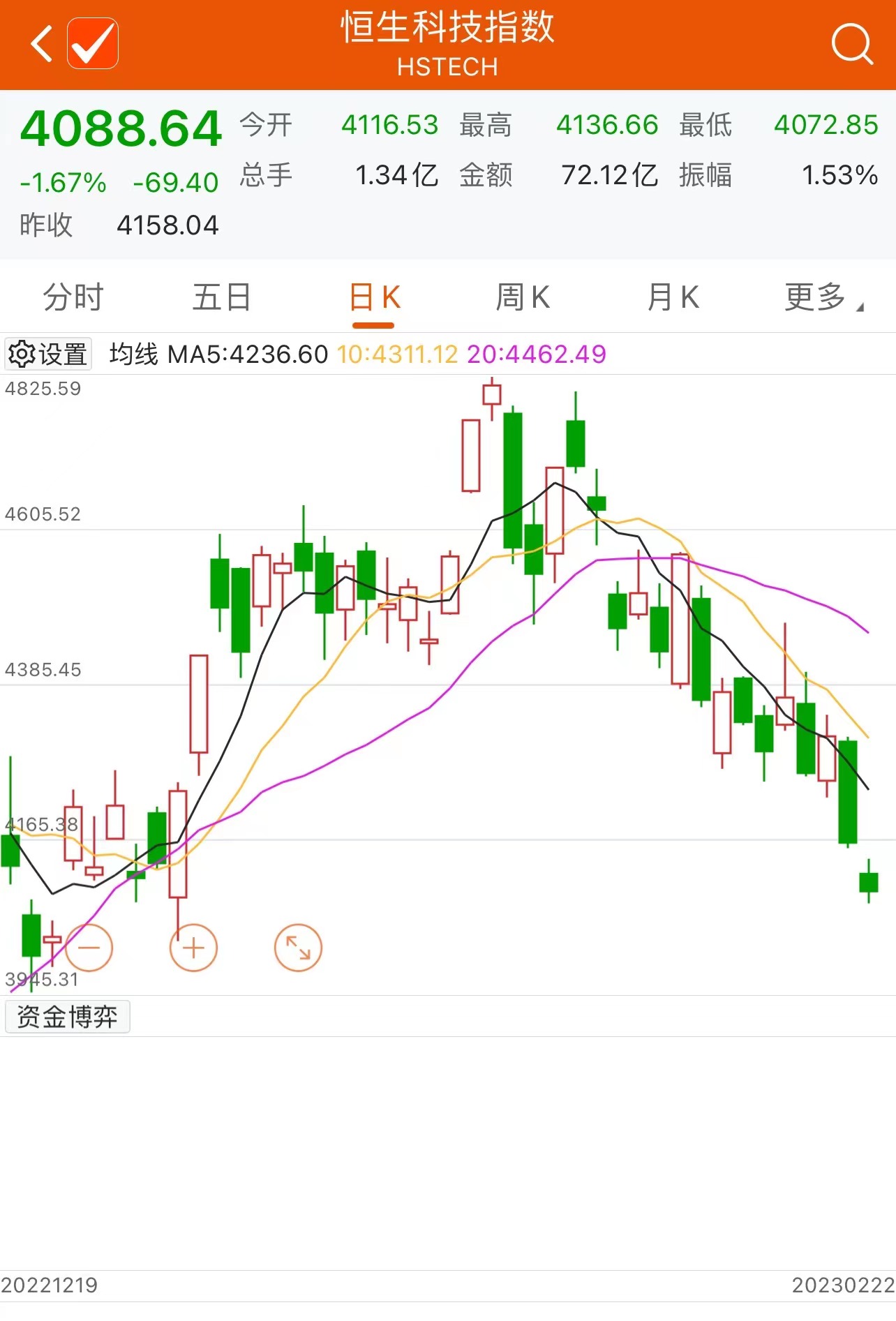The width and height of the screenshot is (896, 1321).
Task: Tap the 恒生科技指数 title header
Action: pyautogui.click(x=447, y=29)
